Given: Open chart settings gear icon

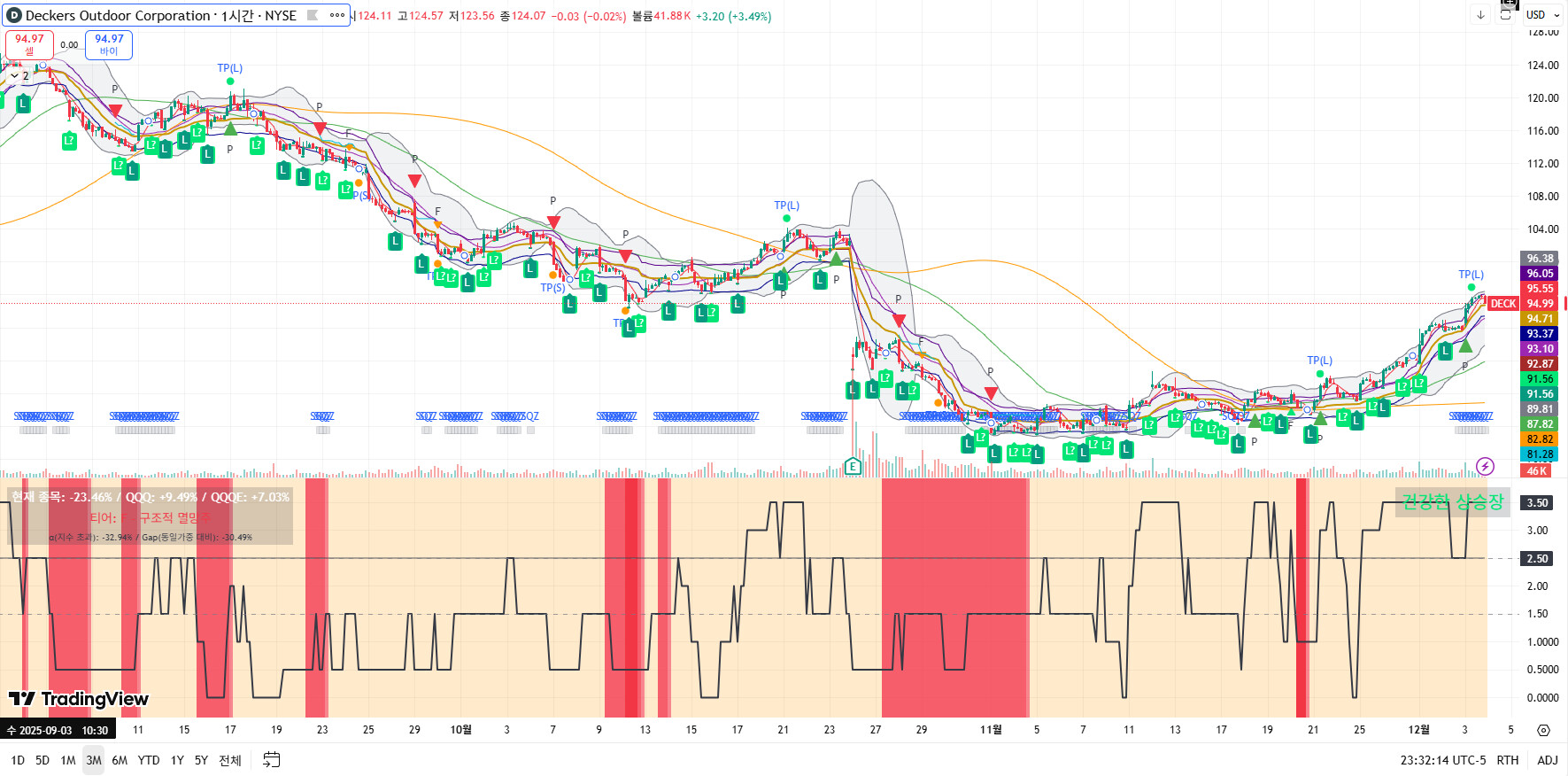Looking at the screenshot, I should tap(1543, 730).
